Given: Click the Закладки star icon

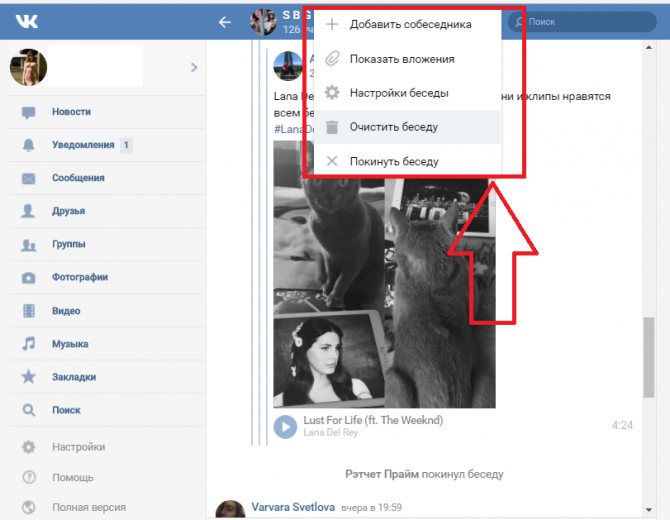Looking at the screenshot, I should click(29, 376).
